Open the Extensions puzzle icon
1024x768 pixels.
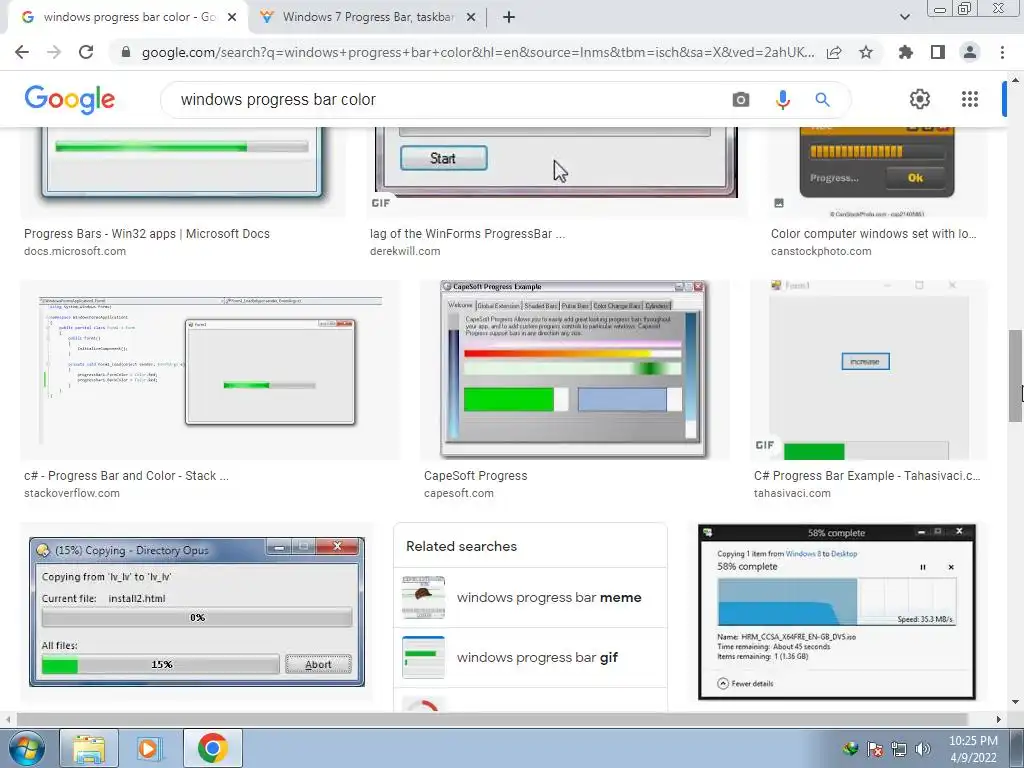coord(906,52)
